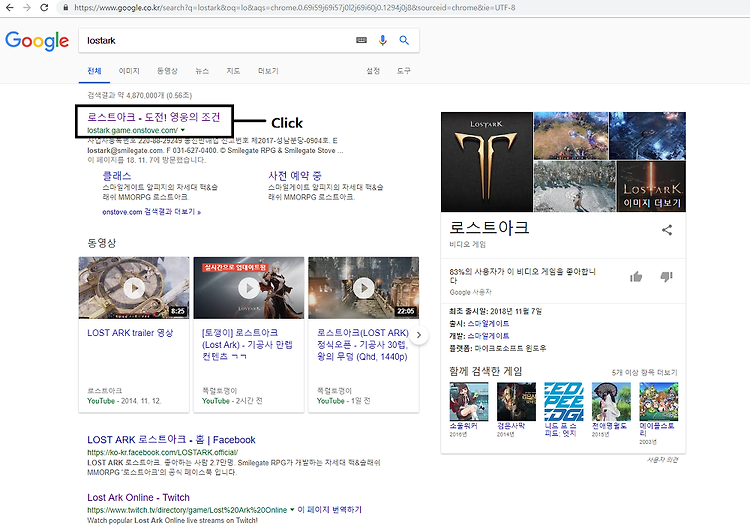Screen dimensions: 750x531
Task: Expand dropdown arrow beside the Twitch URL
Action: click(292, 509)
